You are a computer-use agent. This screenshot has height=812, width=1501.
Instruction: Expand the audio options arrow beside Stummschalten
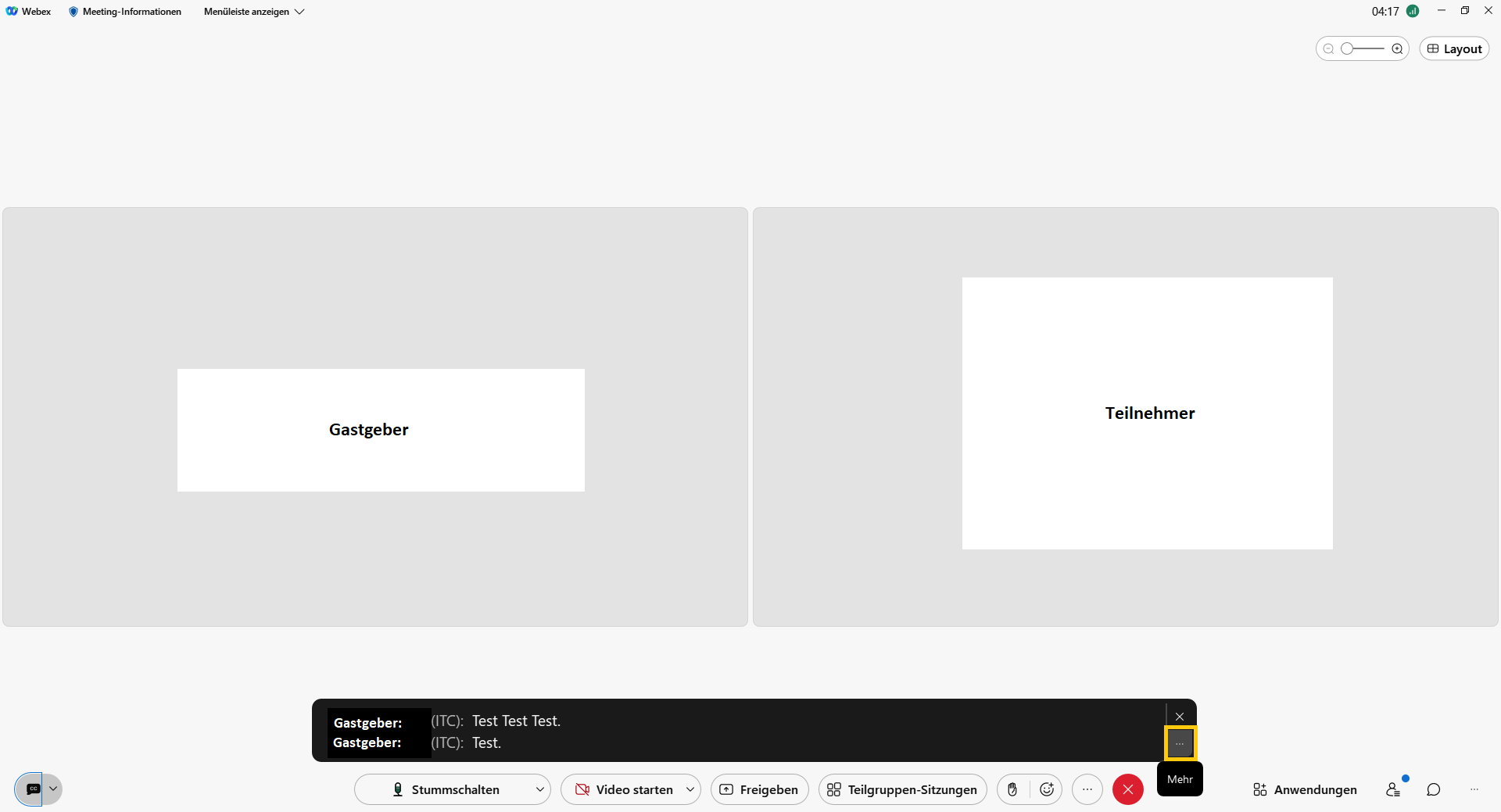pyautogui.click(x=539, y=789)
